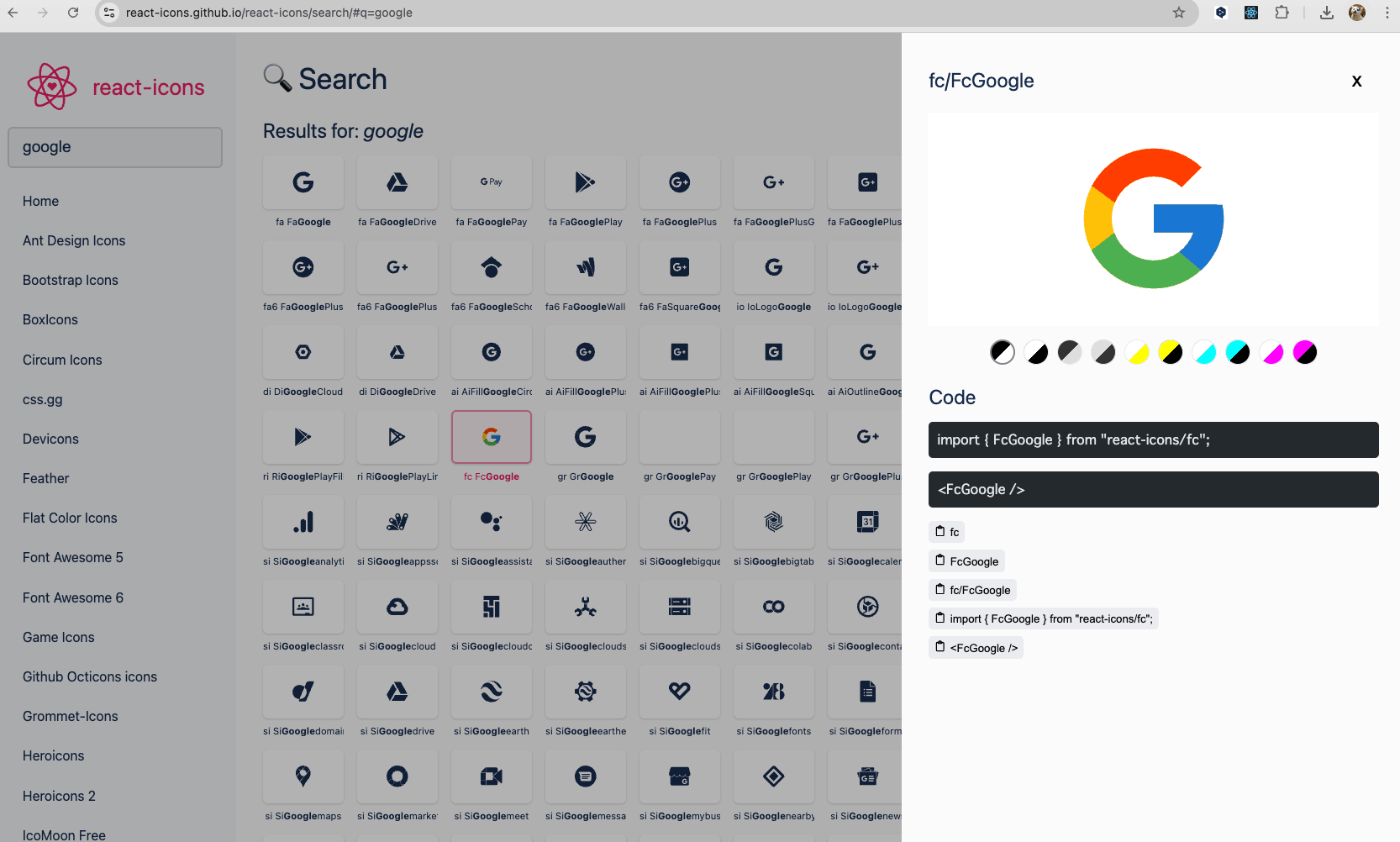
Task: Click the dark import code block
Action: click(x=1153, y=440)
